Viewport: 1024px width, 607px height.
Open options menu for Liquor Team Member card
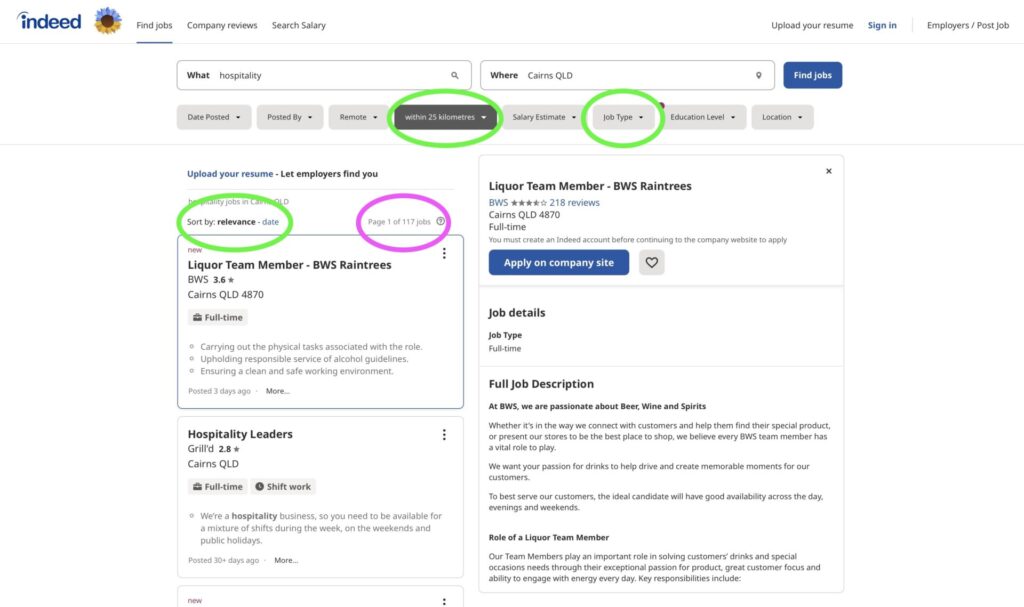coord(444,254)
